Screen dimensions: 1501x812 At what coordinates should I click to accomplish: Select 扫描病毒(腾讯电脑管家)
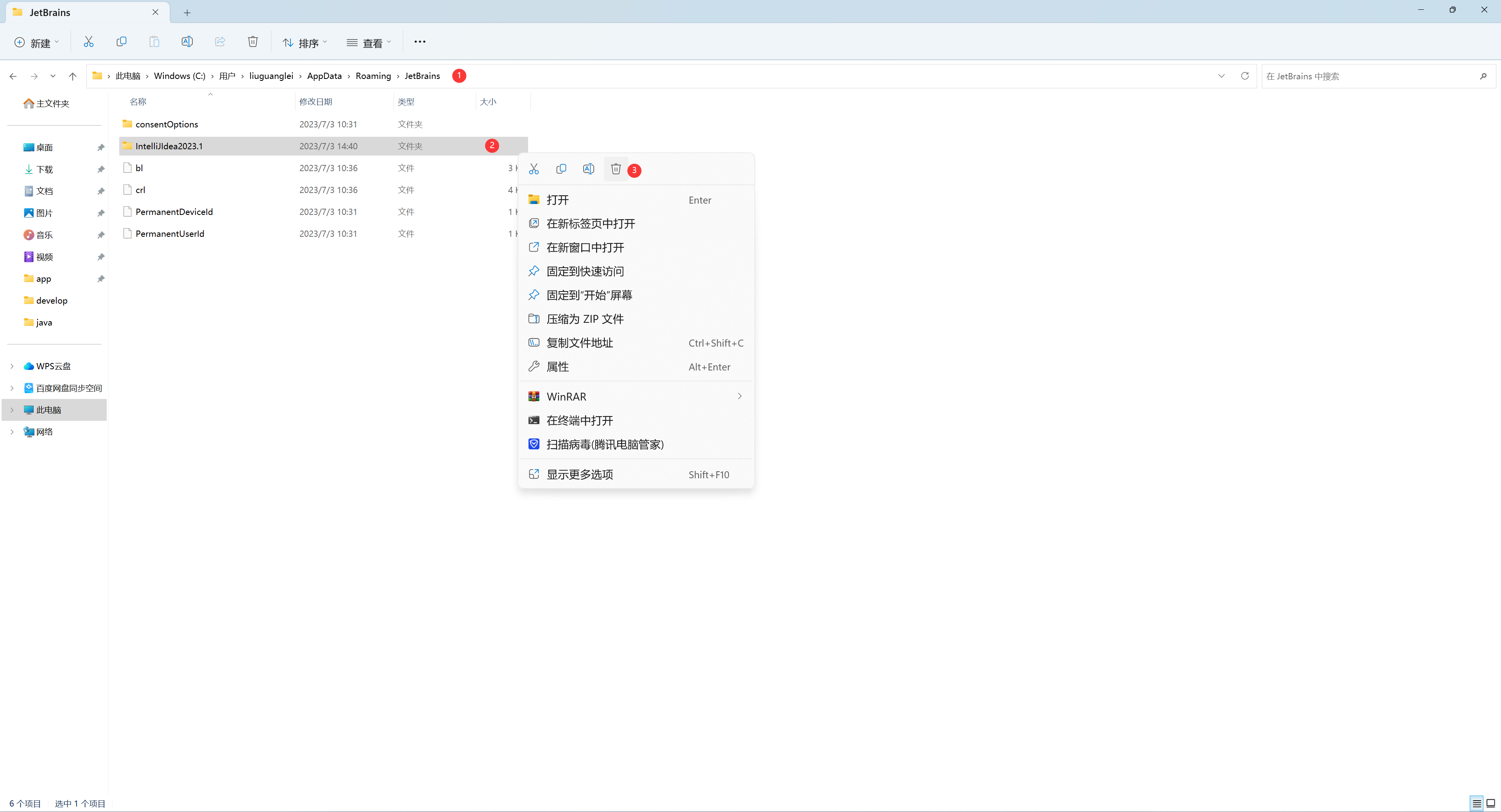[636, 444]
